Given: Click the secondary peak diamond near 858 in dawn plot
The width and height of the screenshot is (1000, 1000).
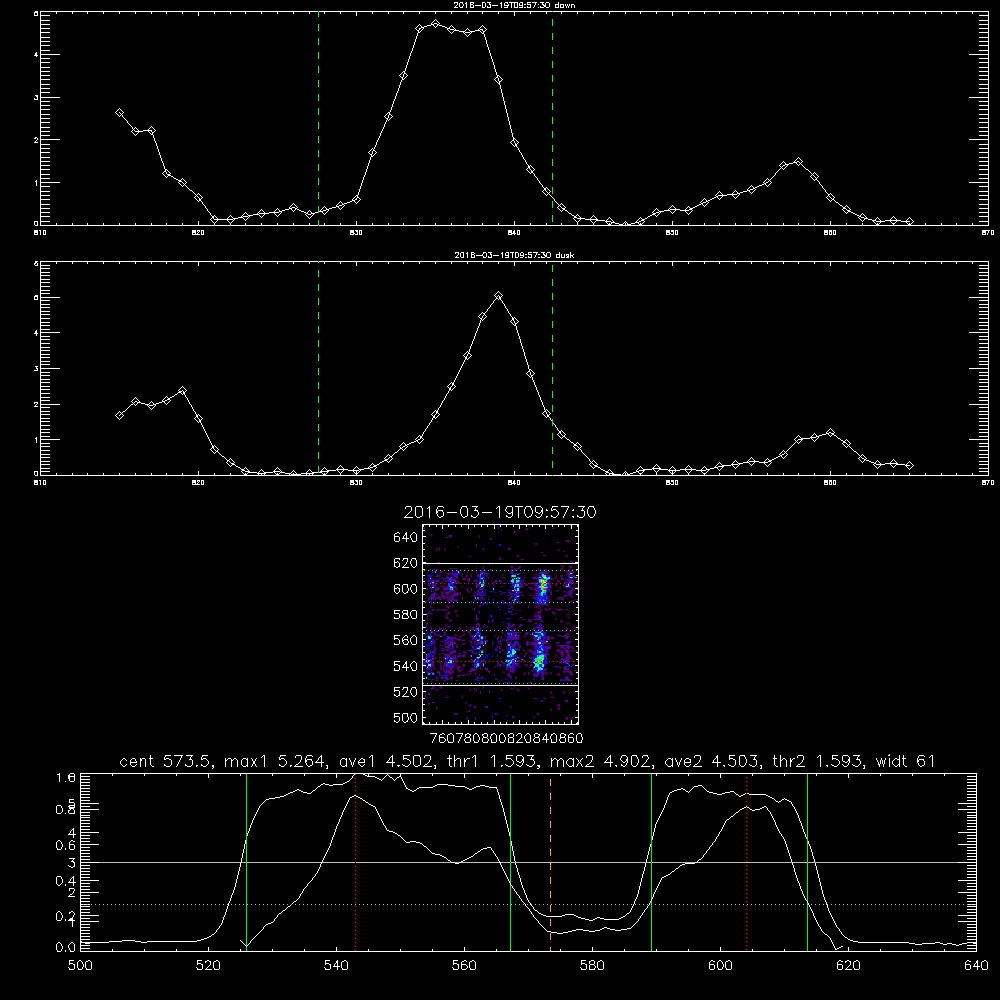Looking at the screenshot, I should (798, 162).
